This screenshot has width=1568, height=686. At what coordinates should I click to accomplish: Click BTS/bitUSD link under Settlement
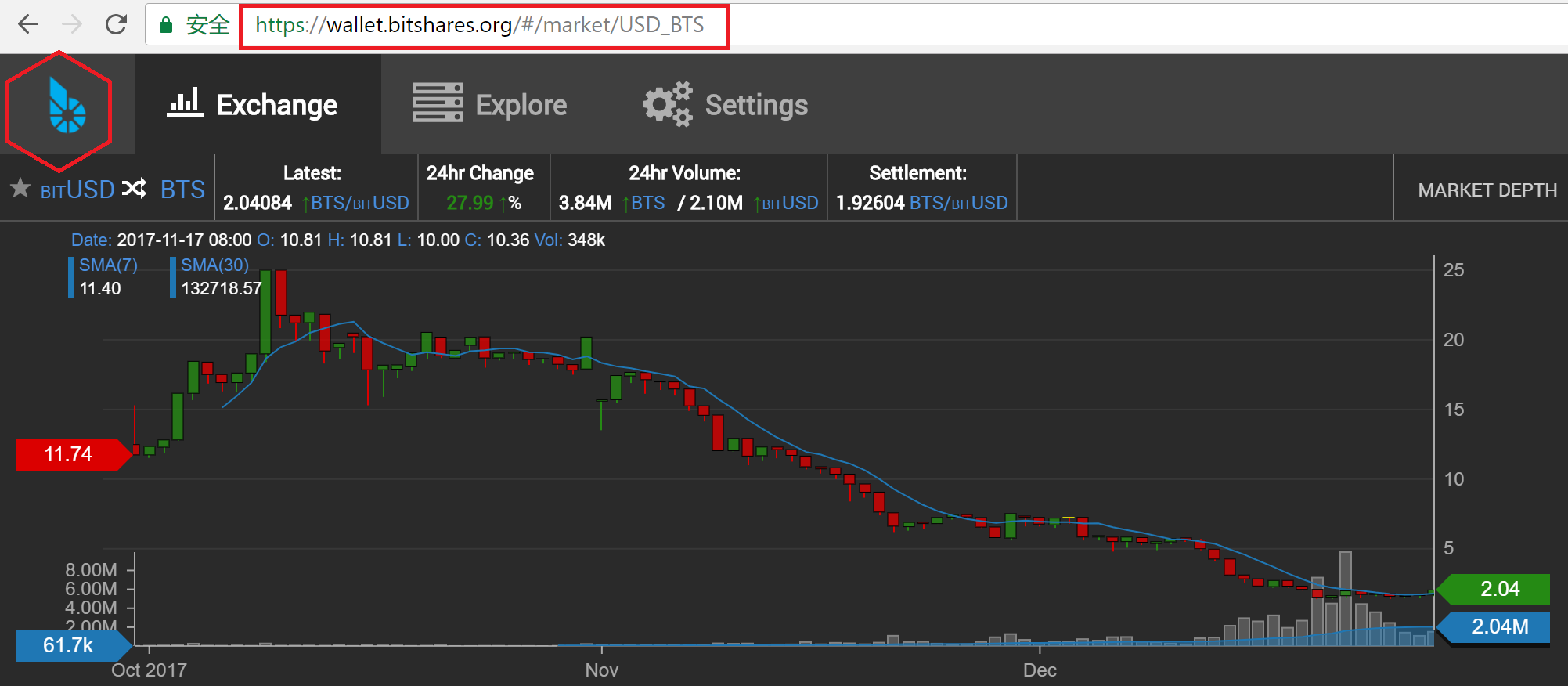(959, 203)
